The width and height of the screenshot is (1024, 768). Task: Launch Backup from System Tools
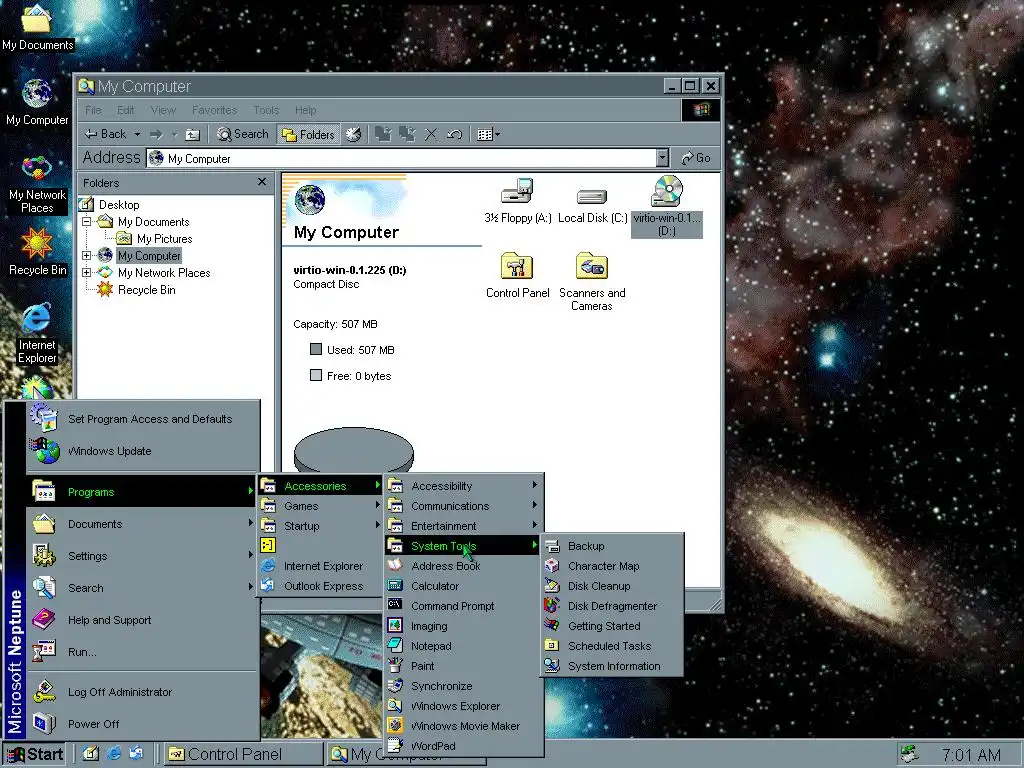(612, 546)
